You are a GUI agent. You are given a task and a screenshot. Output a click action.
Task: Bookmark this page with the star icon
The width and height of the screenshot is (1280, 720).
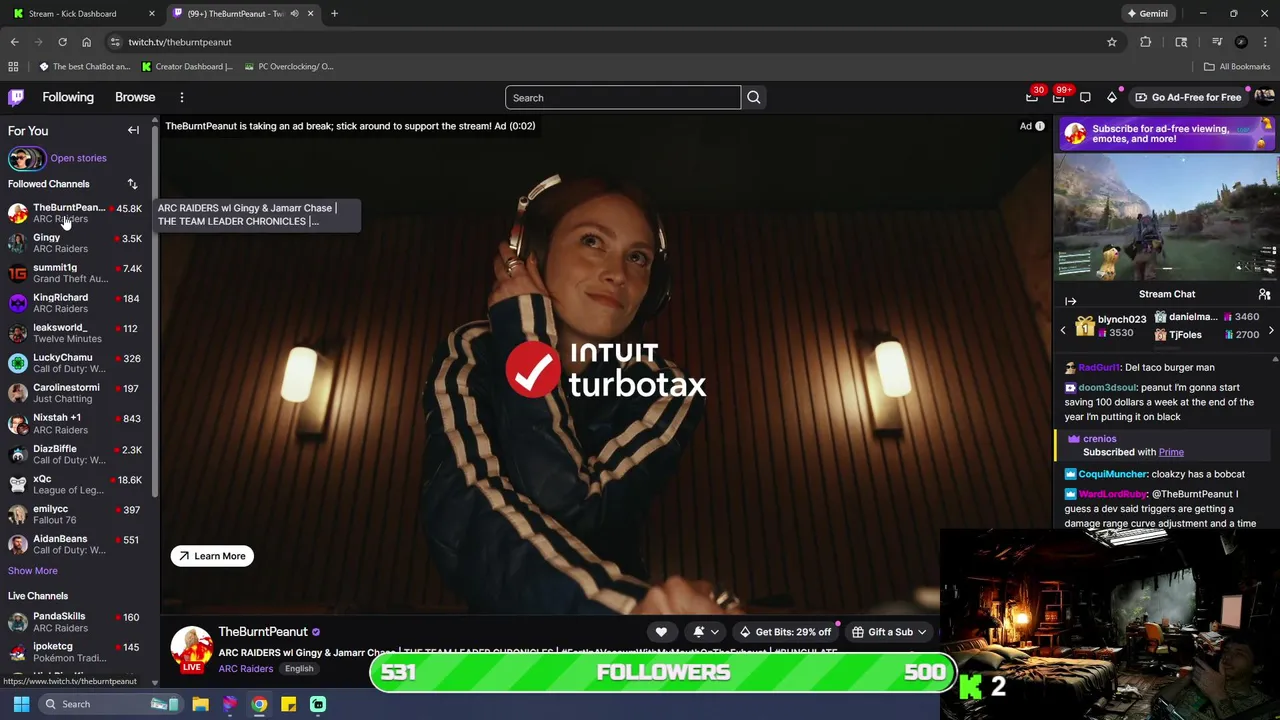(1111, 42)
